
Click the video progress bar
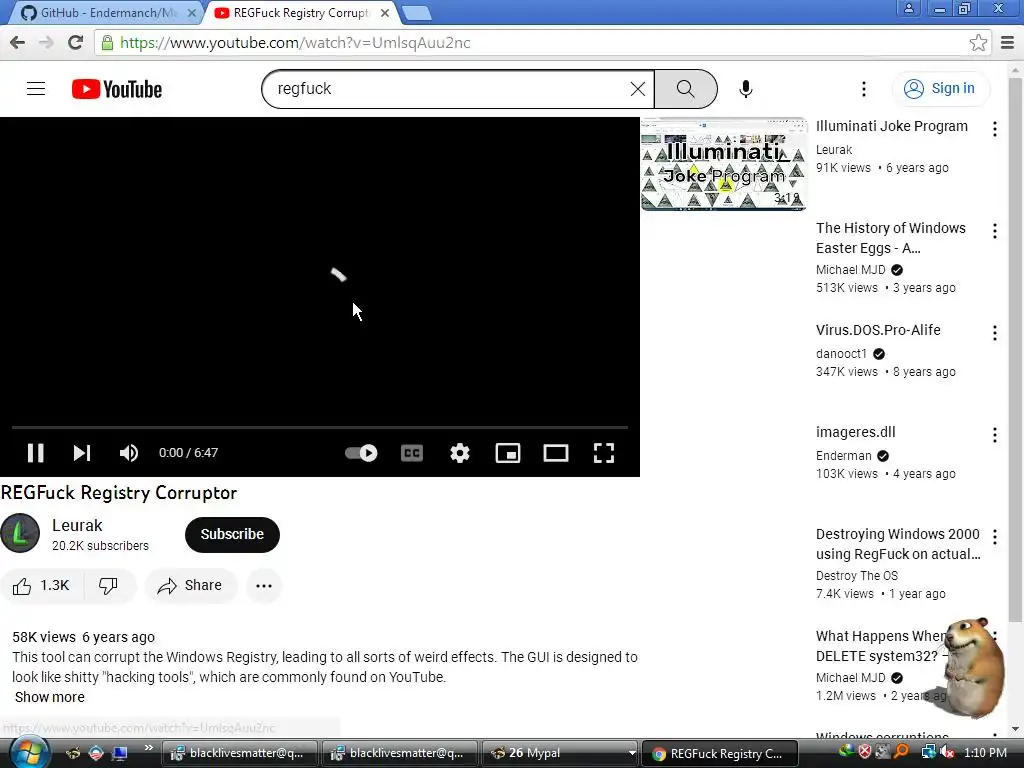click(320, 427)
